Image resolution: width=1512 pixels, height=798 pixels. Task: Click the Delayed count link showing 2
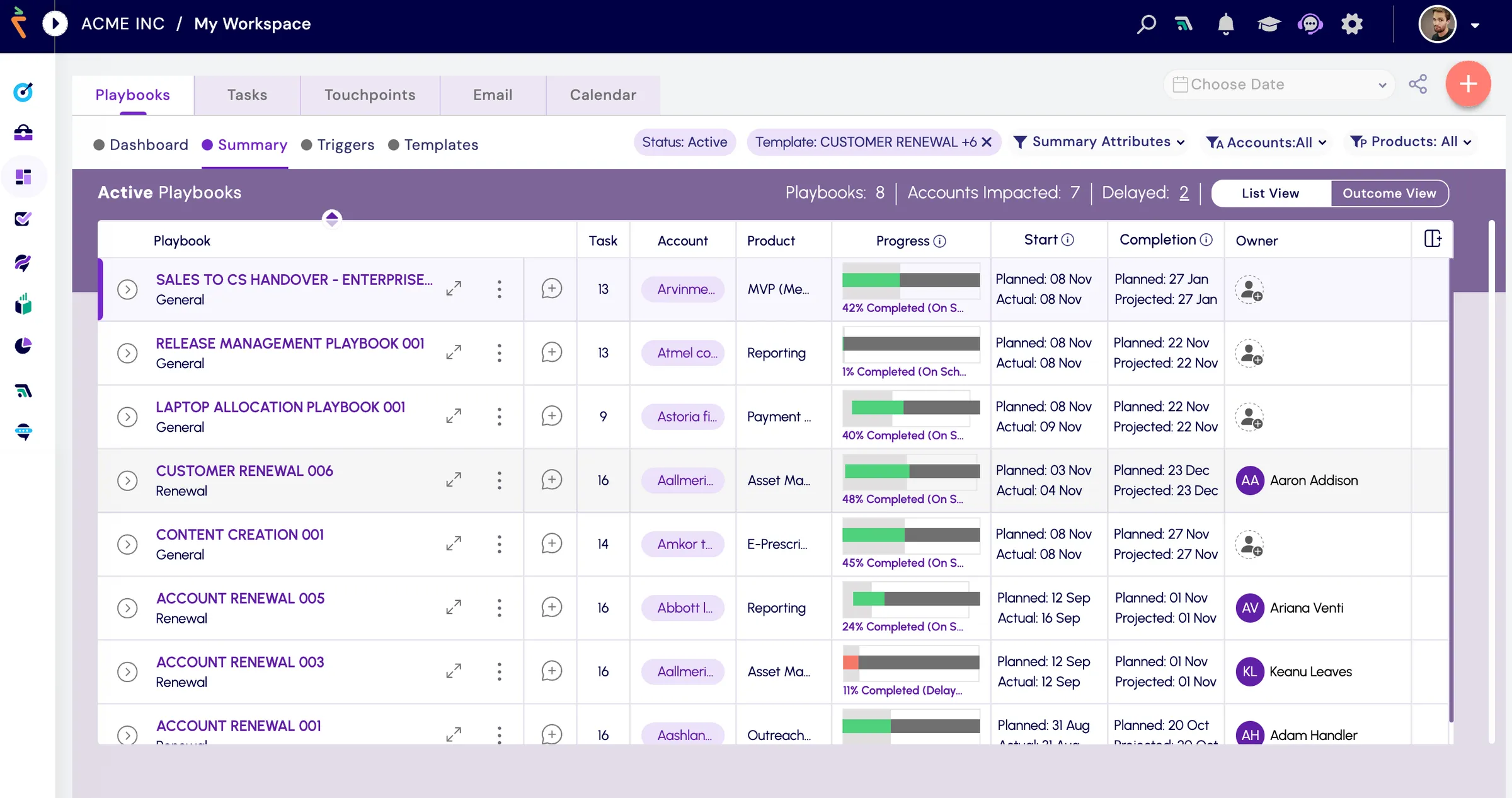(1184, 193)
